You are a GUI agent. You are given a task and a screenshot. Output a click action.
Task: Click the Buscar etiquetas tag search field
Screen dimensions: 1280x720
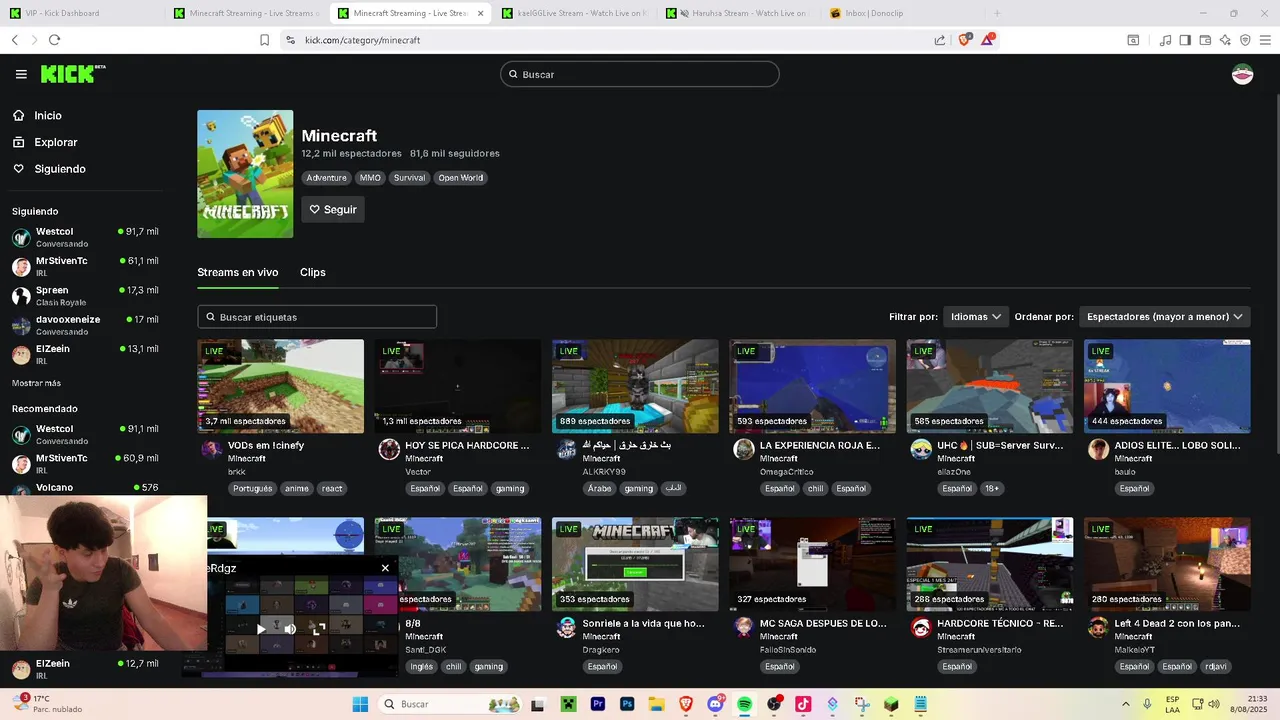tap(317, 317)
